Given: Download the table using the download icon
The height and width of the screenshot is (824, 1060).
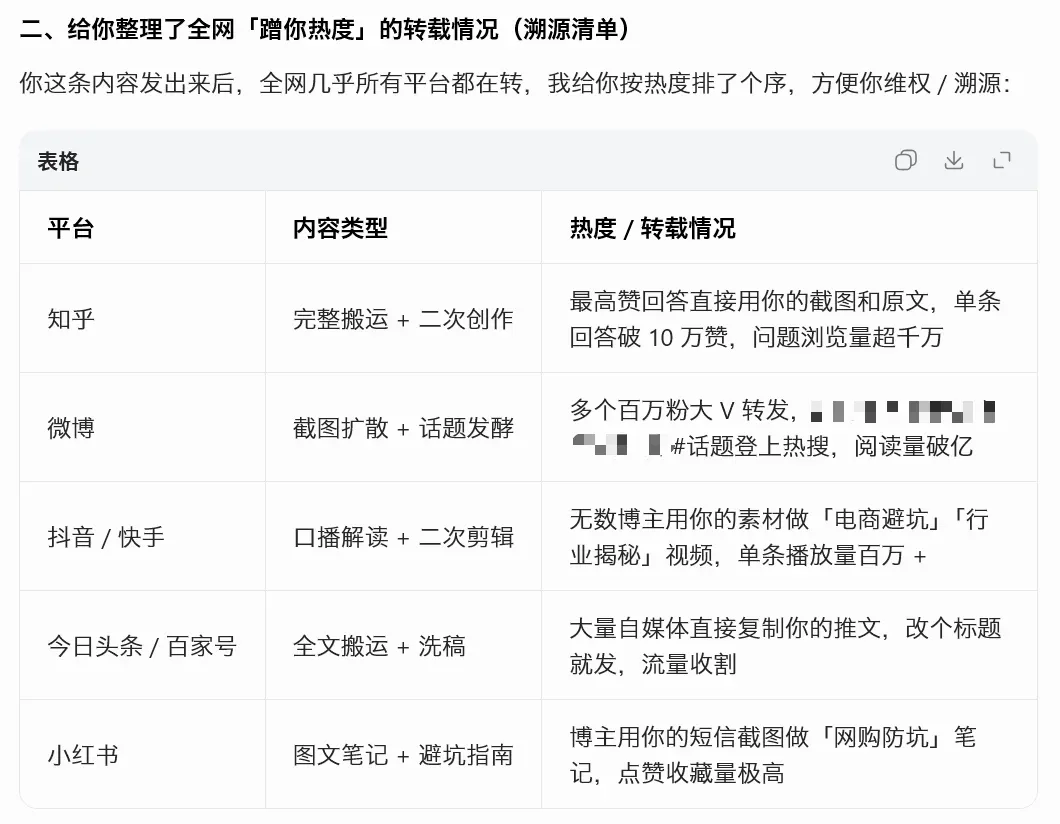Looking at the screenshot, I should (954, 160).
